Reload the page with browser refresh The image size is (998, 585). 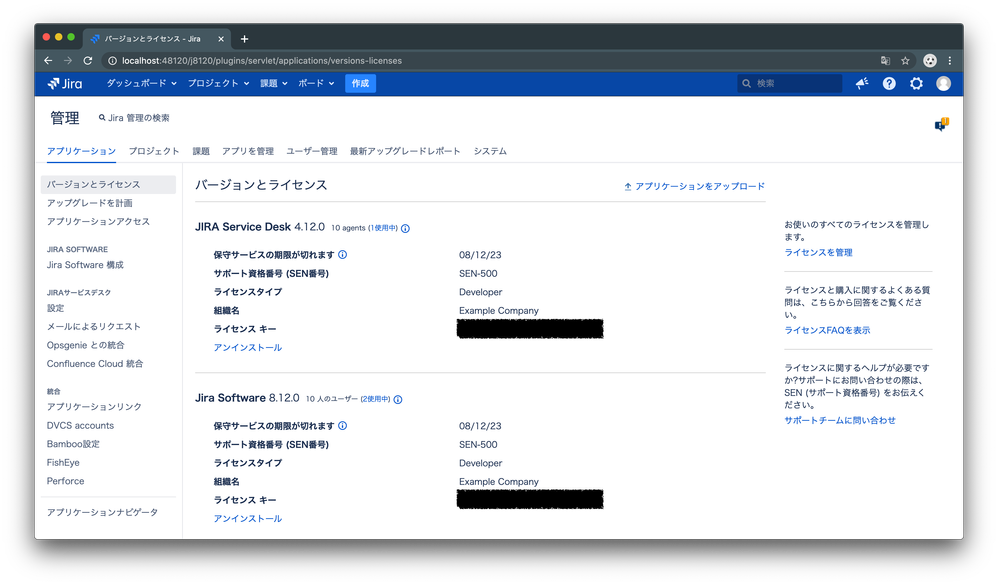click(x=88, y=60)
